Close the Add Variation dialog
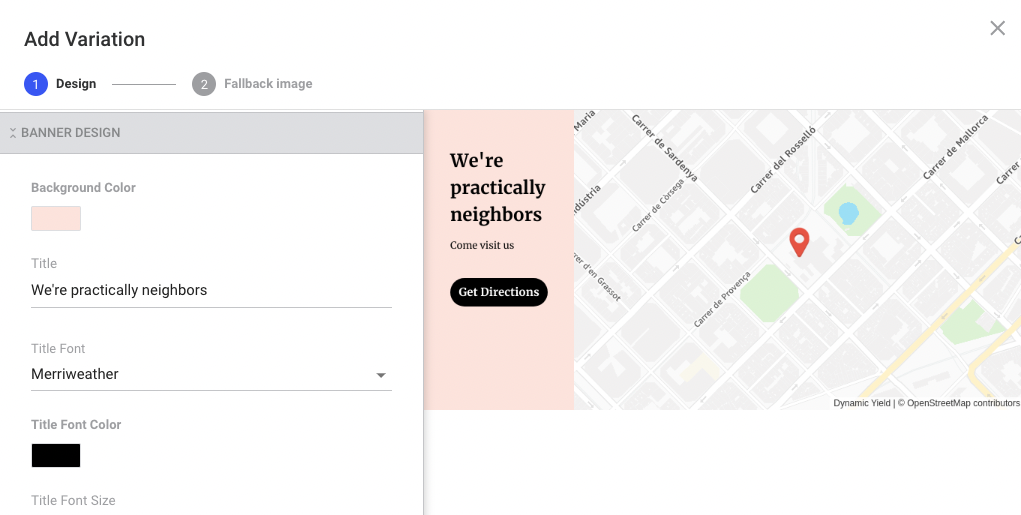Image resolution: width=1021 pixels, height=515 pixels. (997, 28)
